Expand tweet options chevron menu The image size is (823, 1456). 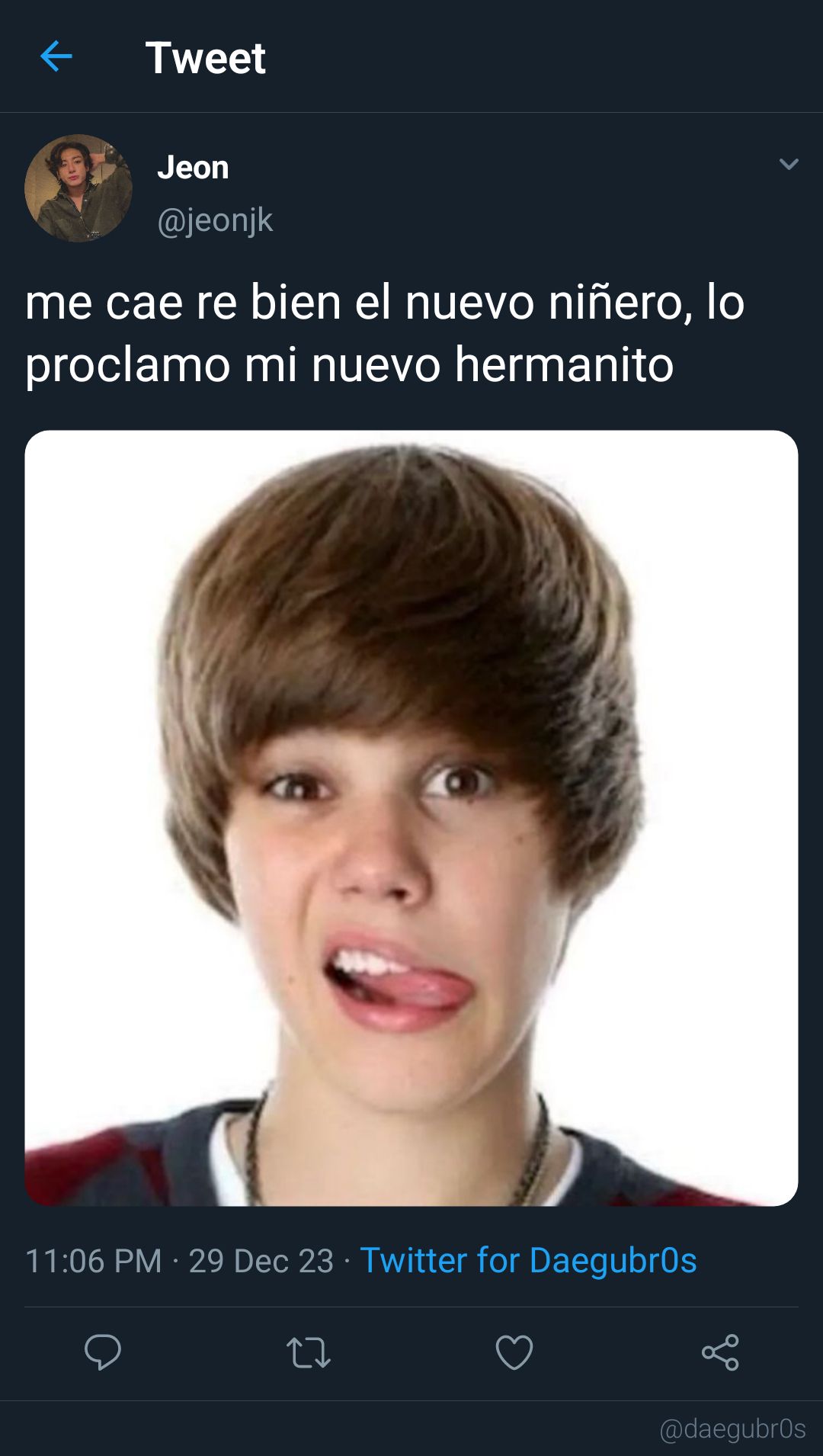(789, 164)
